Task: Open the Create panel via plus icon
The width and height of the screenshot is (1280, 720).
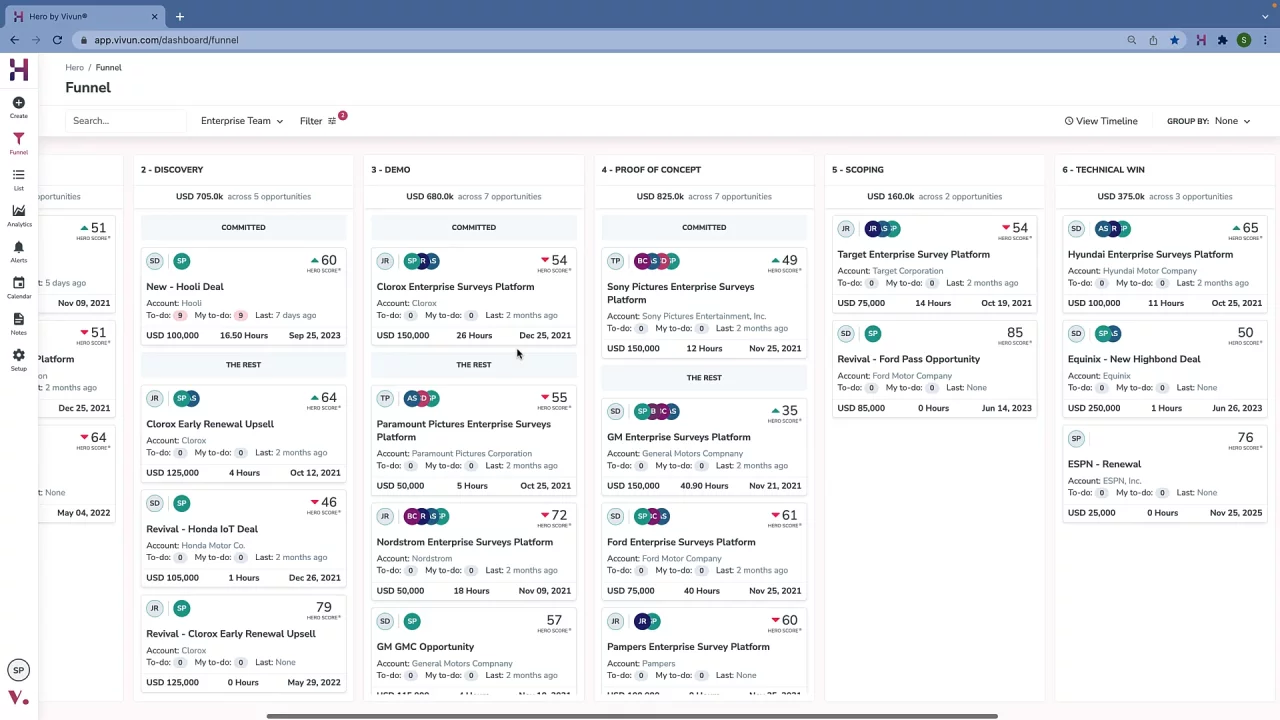Action: tap(18, 103)
